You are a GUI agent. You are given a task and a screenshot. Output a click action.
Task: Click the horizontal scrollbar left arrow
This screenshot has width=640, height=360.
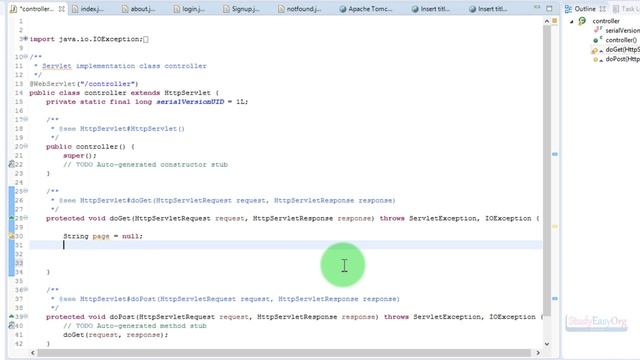(33, 353)
